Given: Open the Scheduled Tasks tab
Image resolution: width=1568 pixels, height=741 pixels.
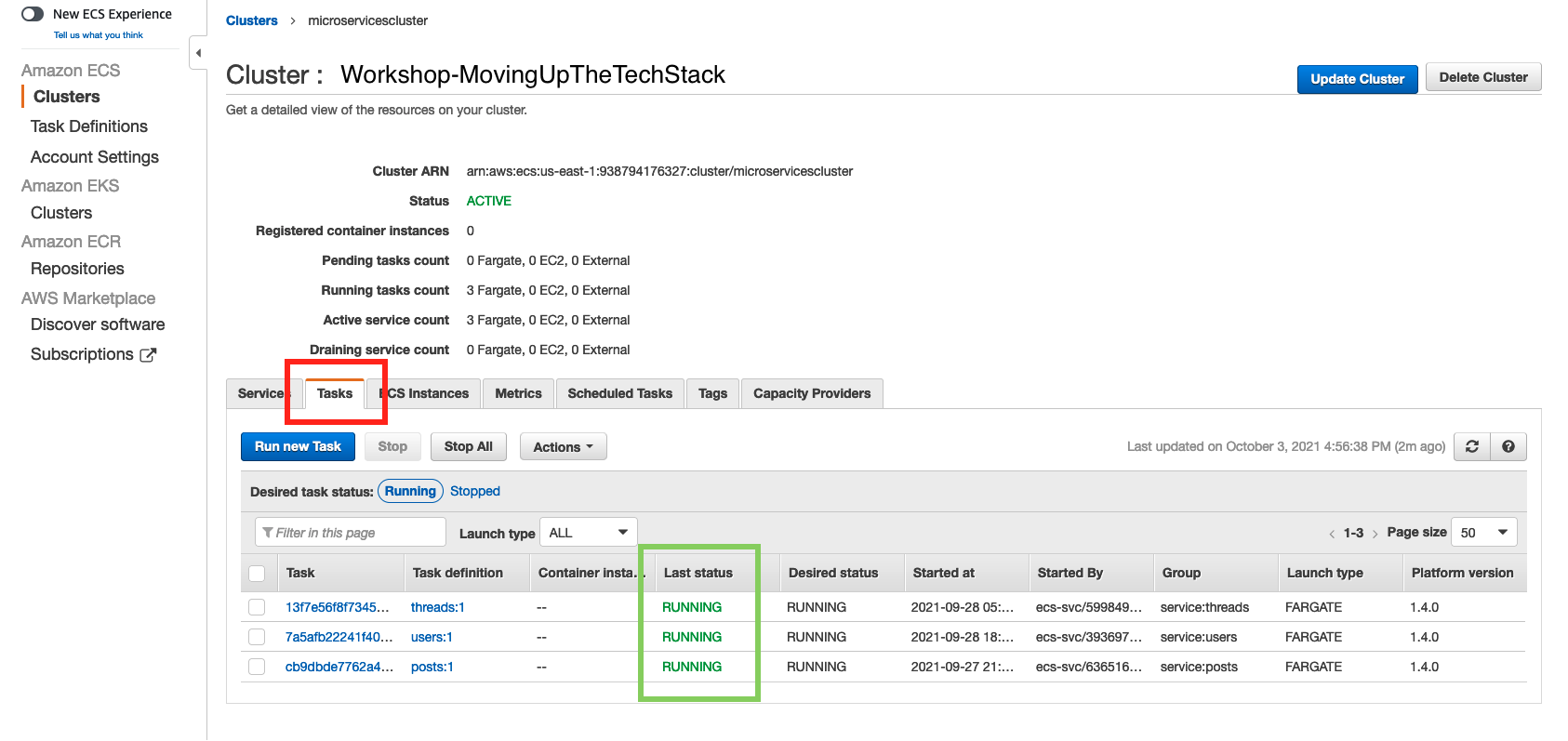Looking at the screenshot, I should click(x=620, y=393).
